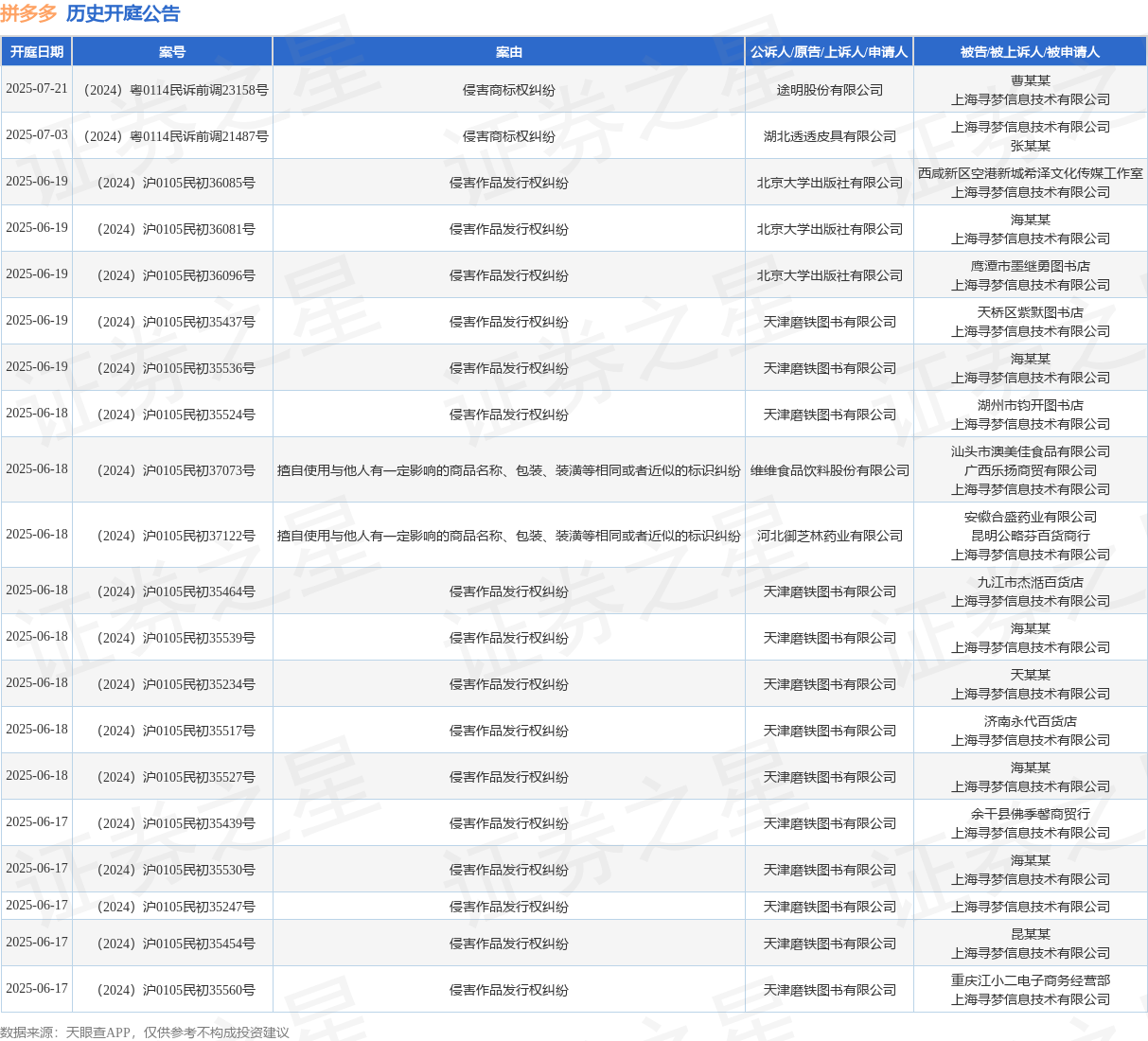Select case number 沪0105民初35234号
This screenshot has width=1148, height=1041.
(199, 685)
